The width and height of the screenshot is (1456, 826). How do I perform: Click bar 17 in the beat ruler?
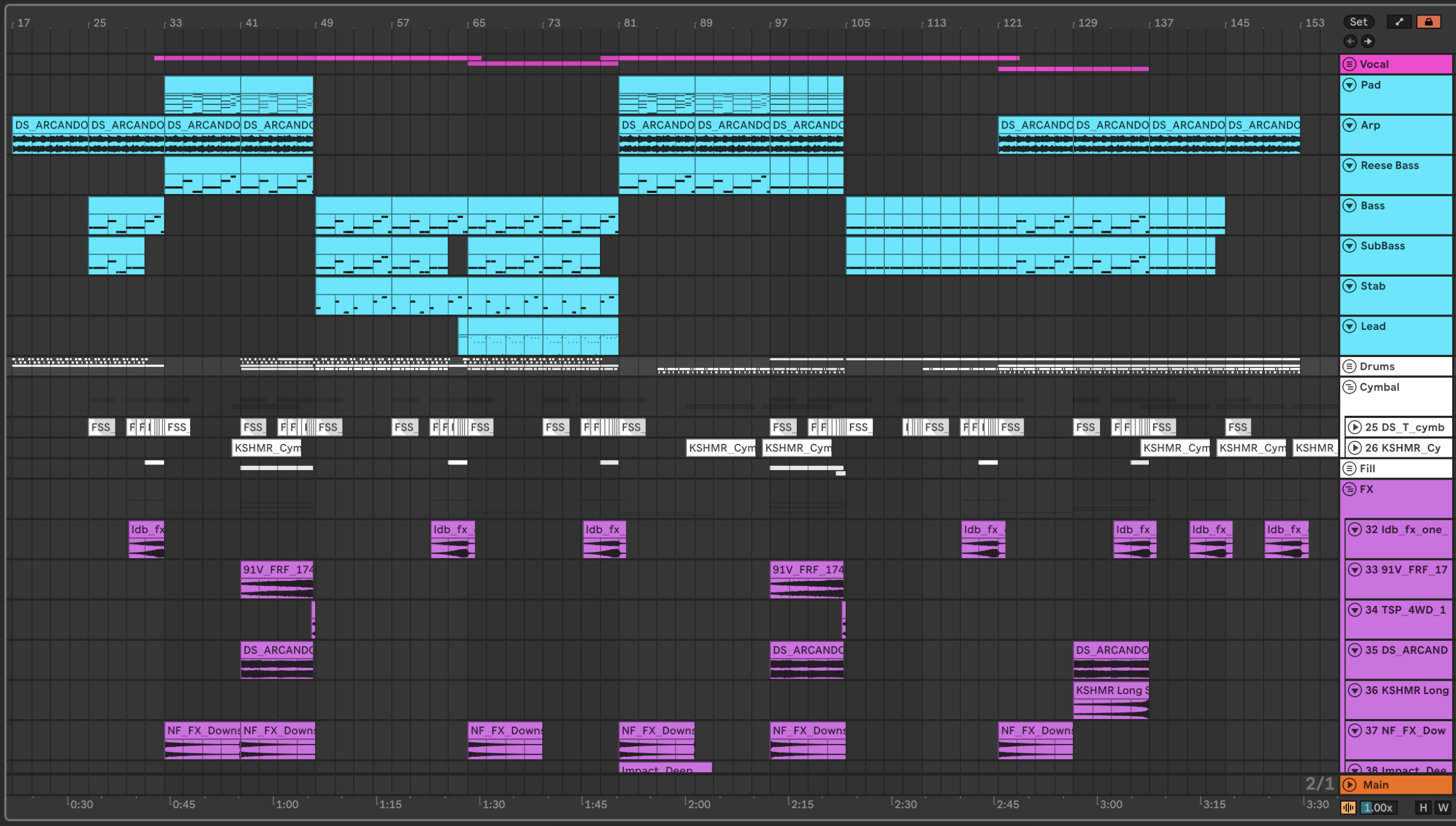pyautogui.click(x=23, y=23)
